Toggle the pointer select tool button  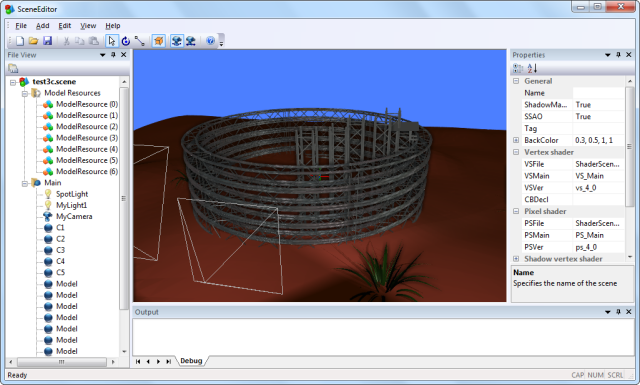point(111,41)
